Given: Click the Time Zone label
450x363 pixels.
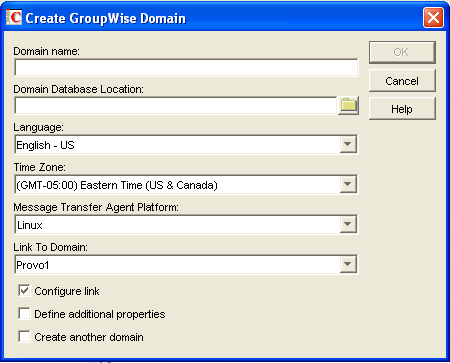Looking at the screenshot, I should tap(39, 167).
